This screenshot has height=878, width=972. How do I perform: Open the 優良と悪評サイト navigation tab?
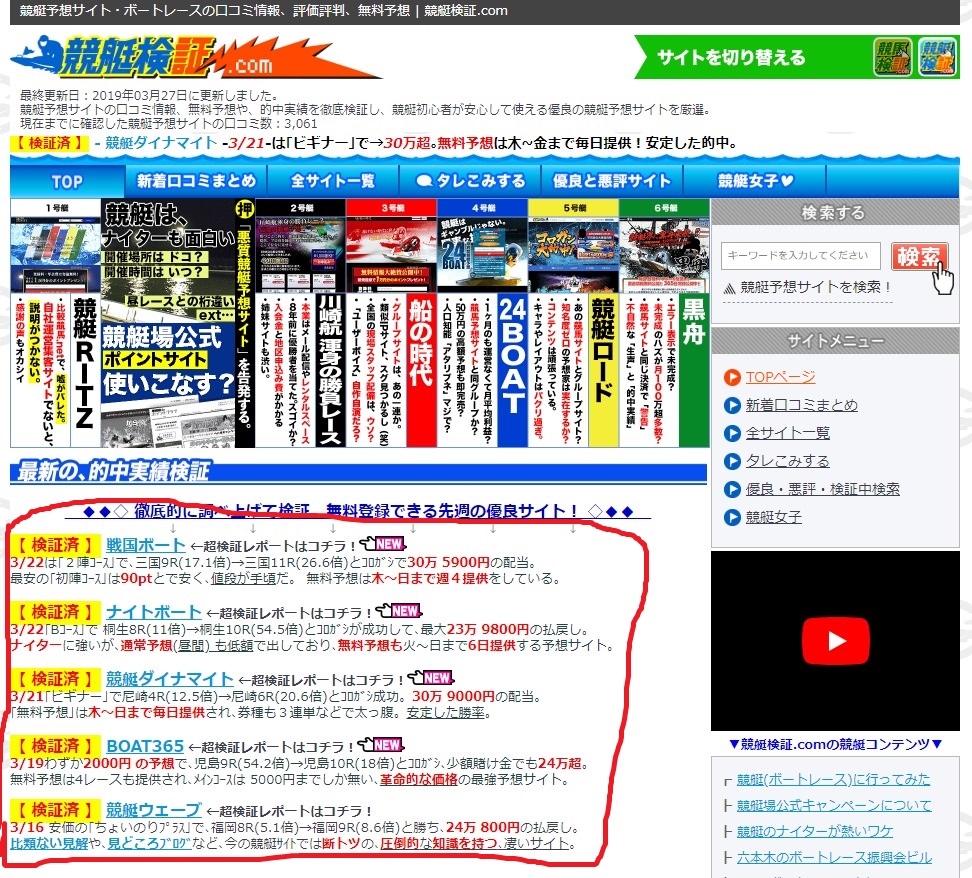(x=612, y=181)
